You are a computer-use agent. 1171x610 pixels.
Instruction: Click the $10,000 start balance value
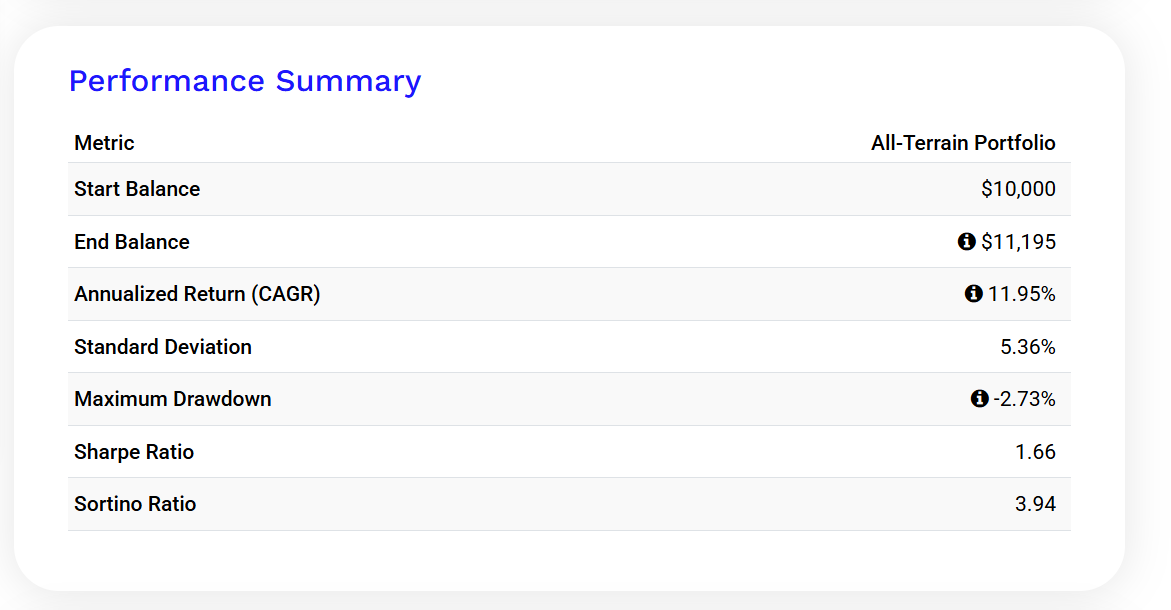1018,189
